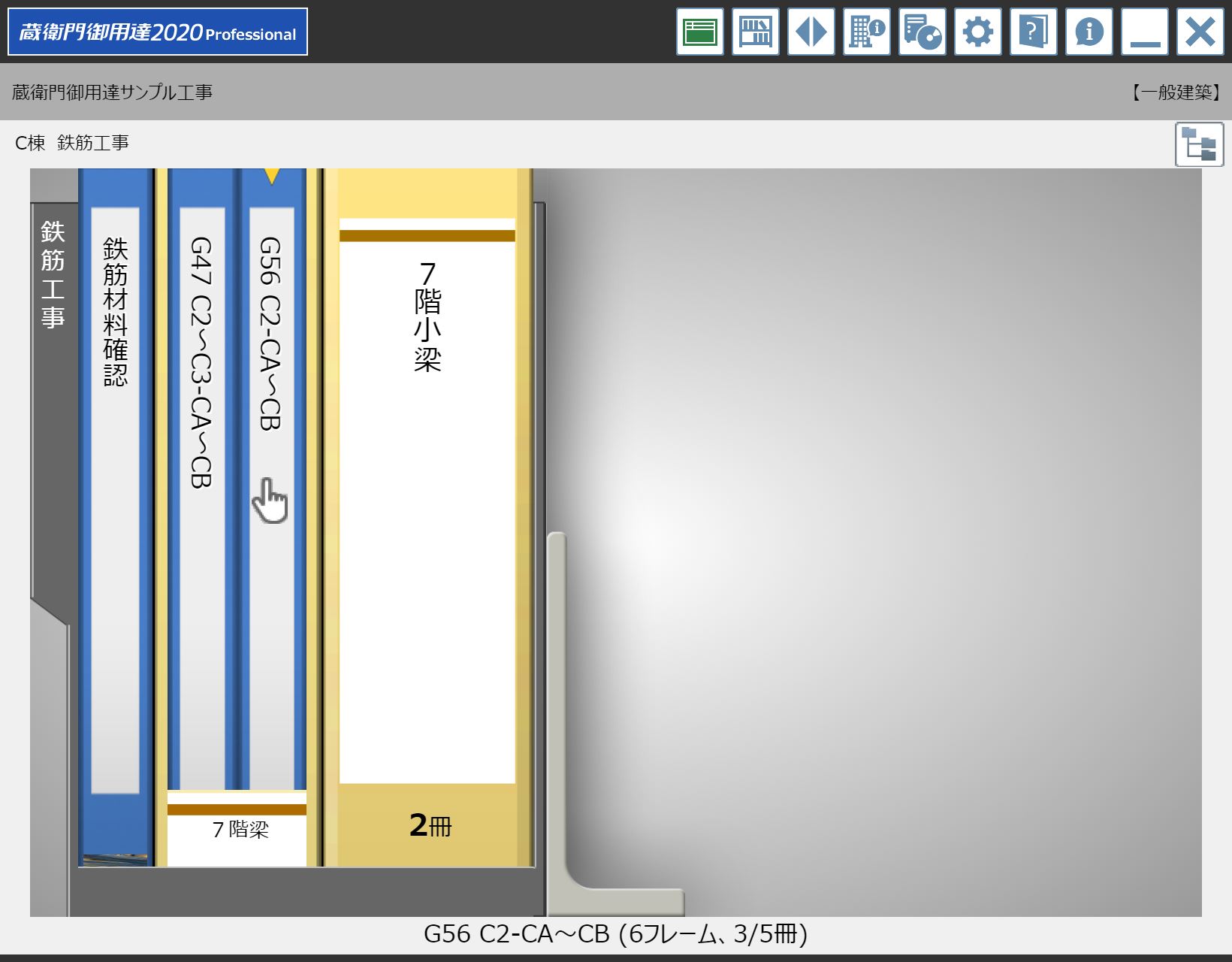Open the G47 C2~C3-CA~CB binder
Image resolution: width=1232 pixels, height=962 pixels.
(x=201, y=481)
